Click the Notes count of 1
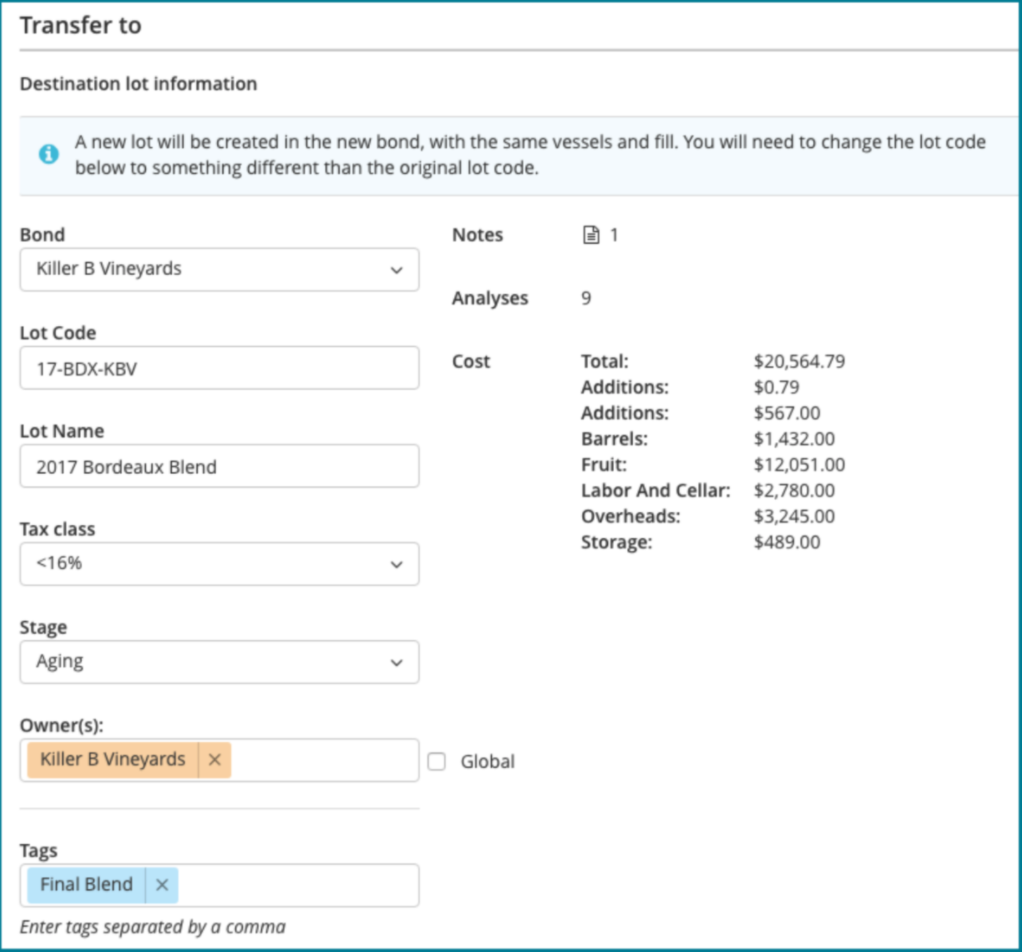1022x952 pixels. pos(614,236)
